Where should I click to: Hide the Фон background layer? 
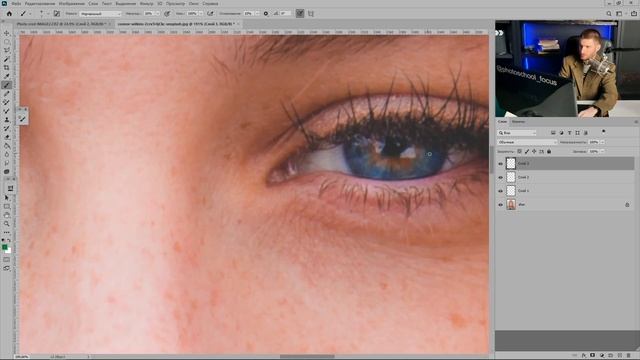point(500,204)
